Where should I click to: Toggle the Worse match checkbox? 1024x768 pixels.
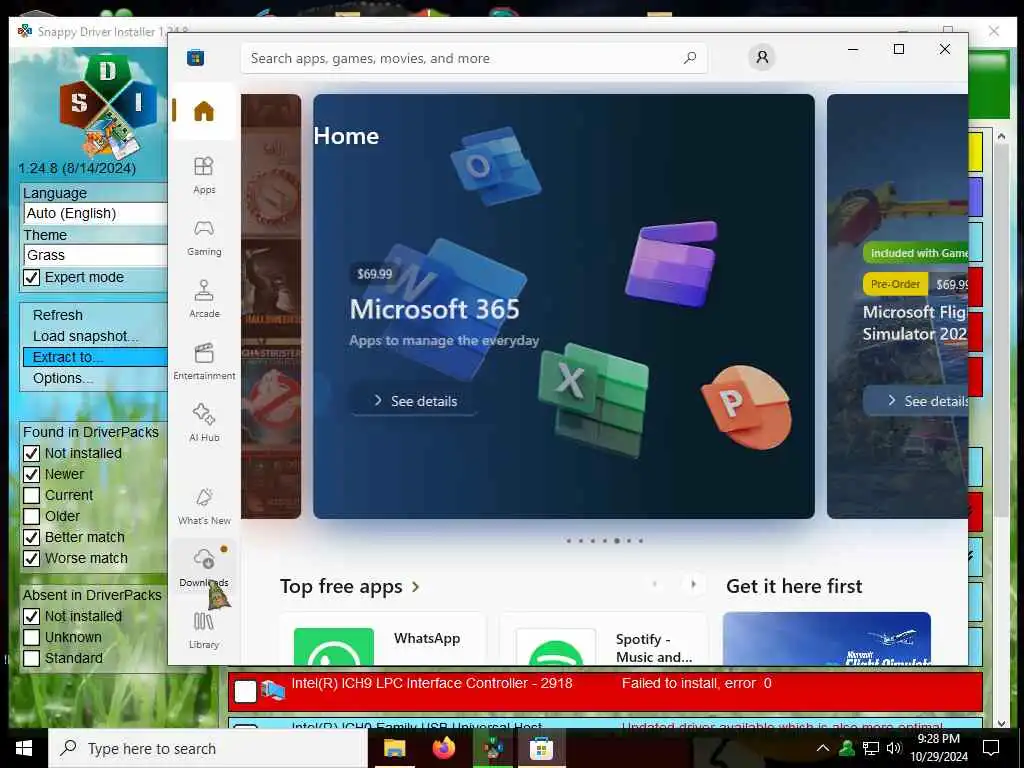31,558
